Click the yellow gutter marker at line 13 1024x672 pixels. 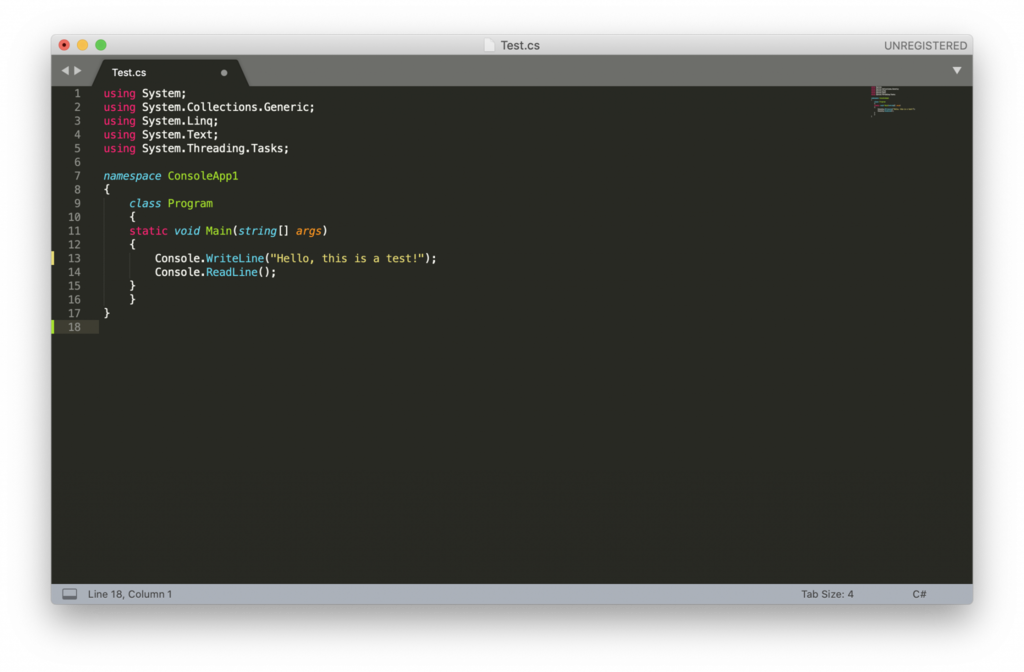53,257
